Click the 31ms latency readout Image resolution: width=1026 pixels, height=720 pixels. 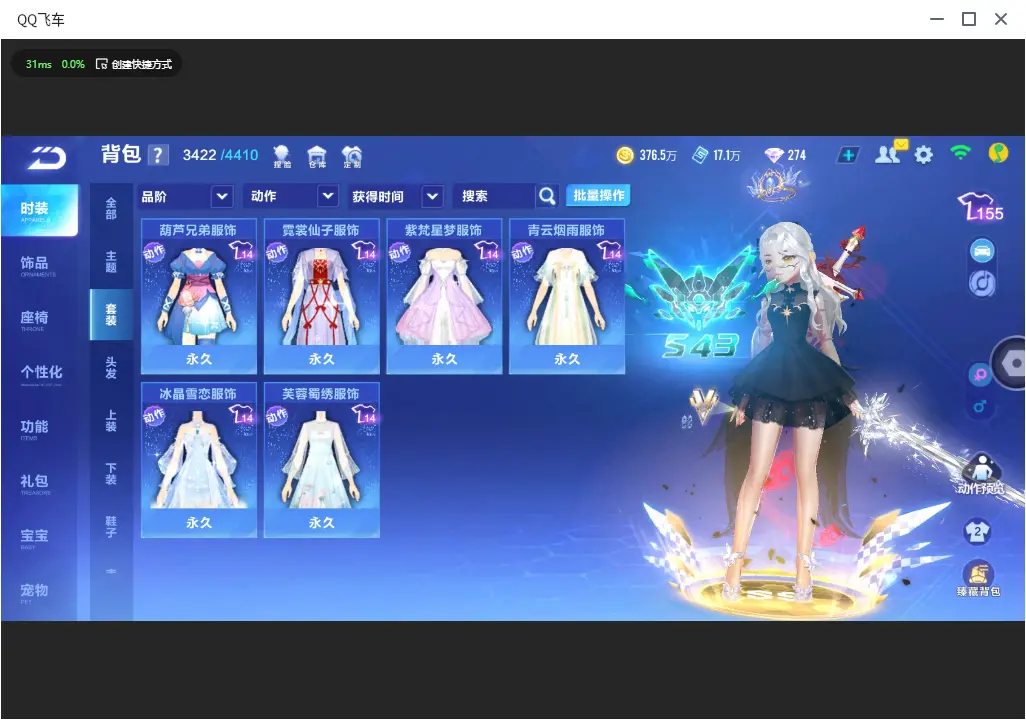[x=39, y=64]
